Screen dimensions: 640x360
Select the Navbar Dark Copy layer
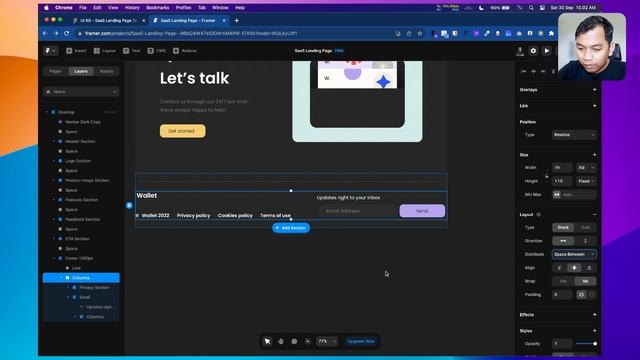[83, 122]
